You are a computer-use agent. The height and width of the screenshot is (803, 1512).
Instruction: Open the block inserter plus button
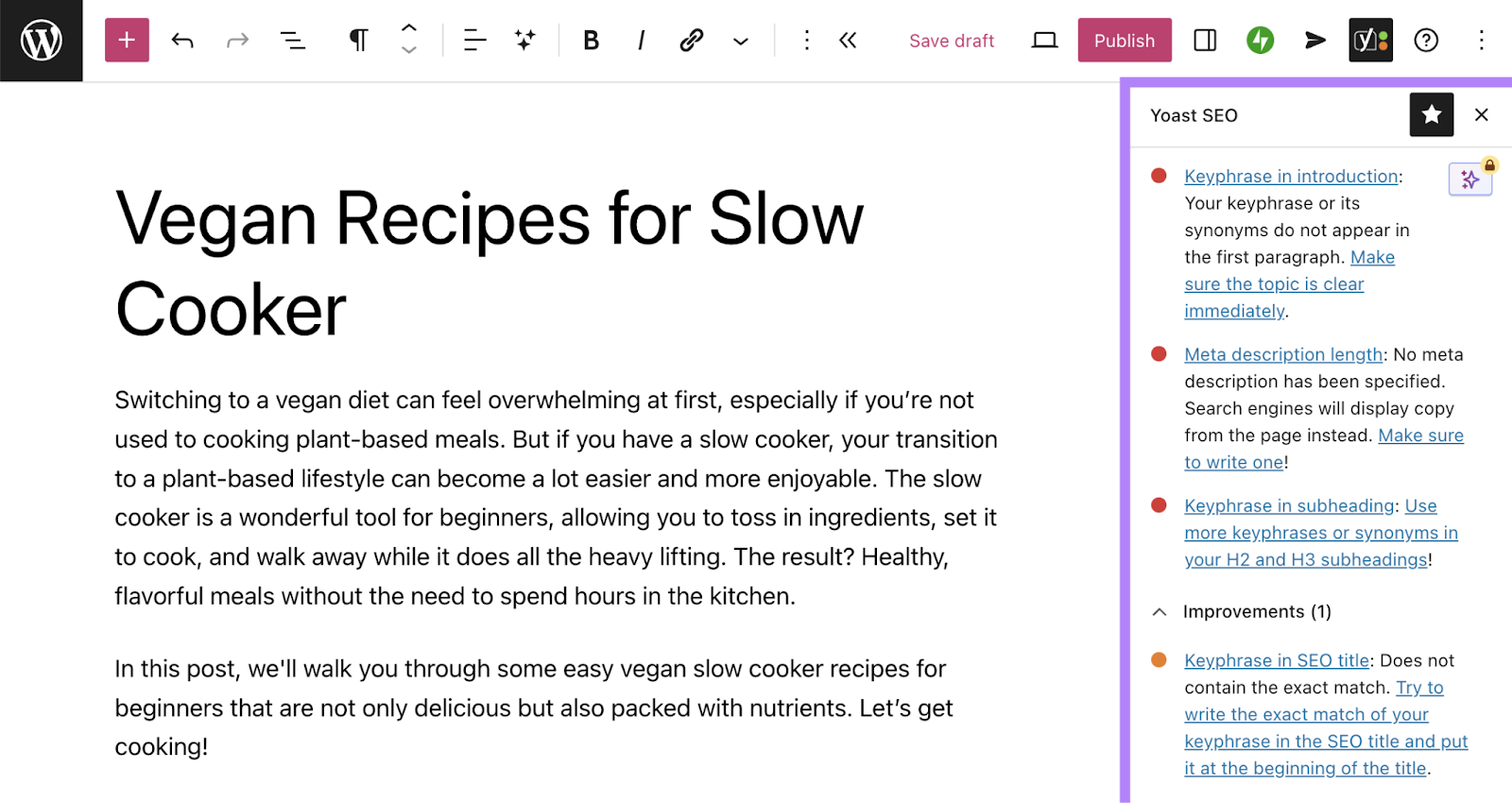(127, 41)
